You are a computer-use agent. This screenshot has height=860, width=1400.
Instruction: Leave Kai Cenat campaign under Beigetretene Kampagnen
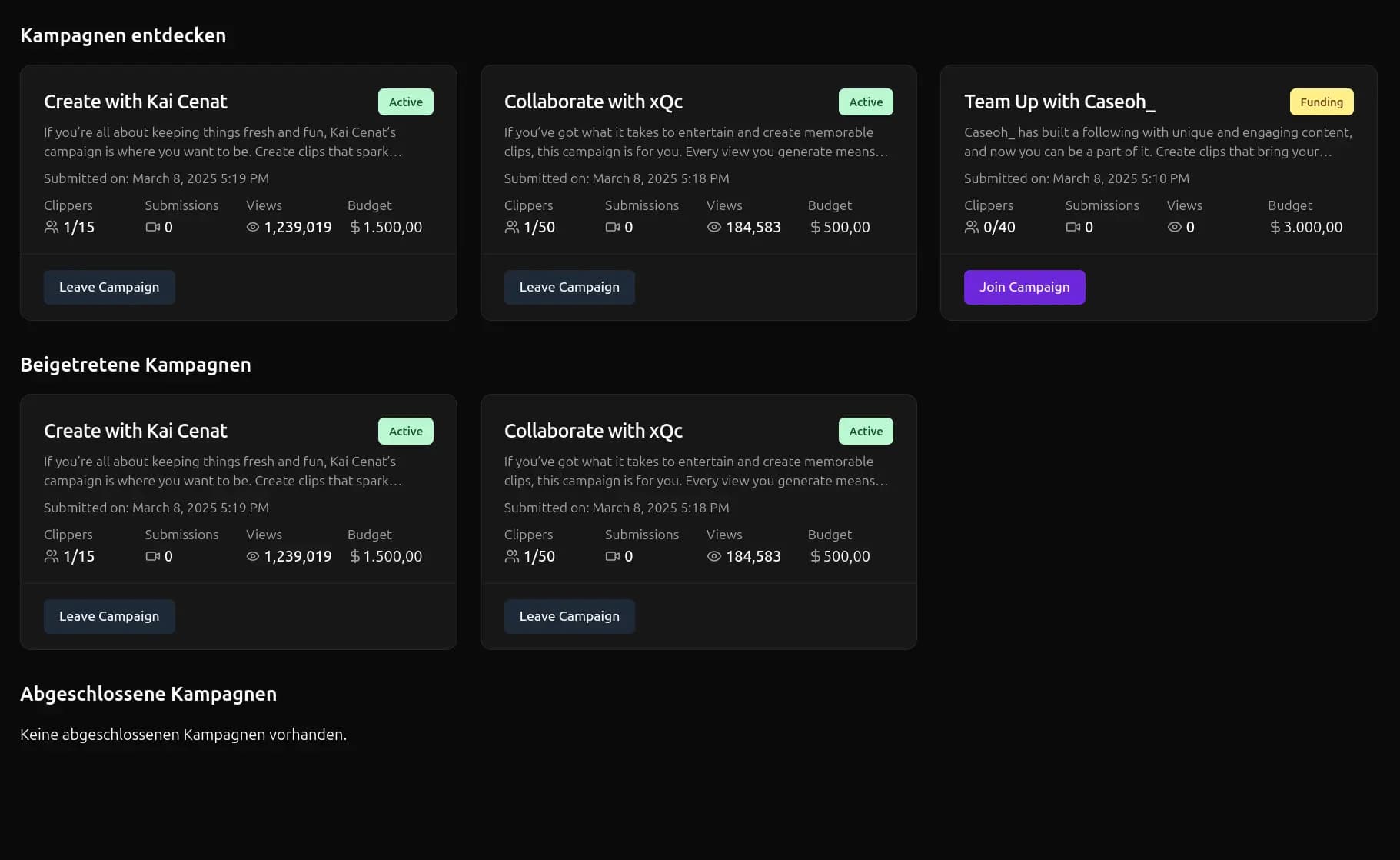pos(109,616)
